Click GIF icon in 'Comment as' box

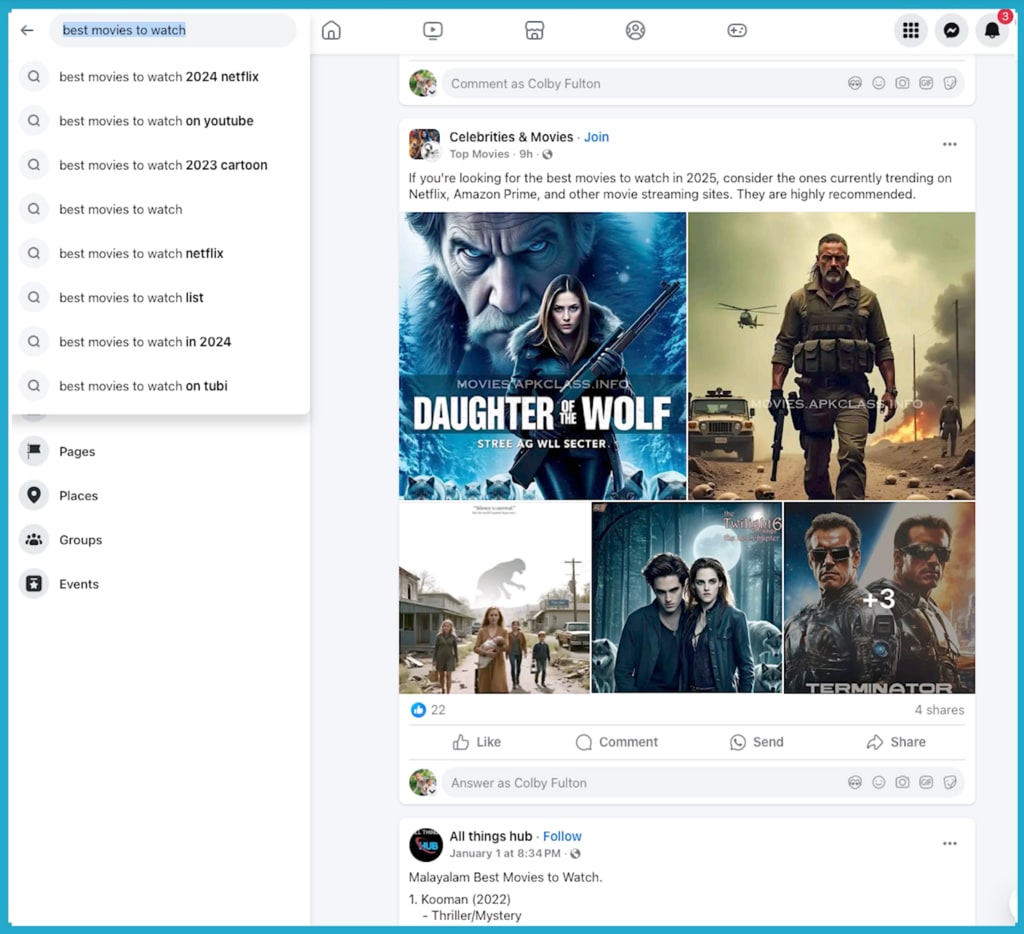coord(926,83)
